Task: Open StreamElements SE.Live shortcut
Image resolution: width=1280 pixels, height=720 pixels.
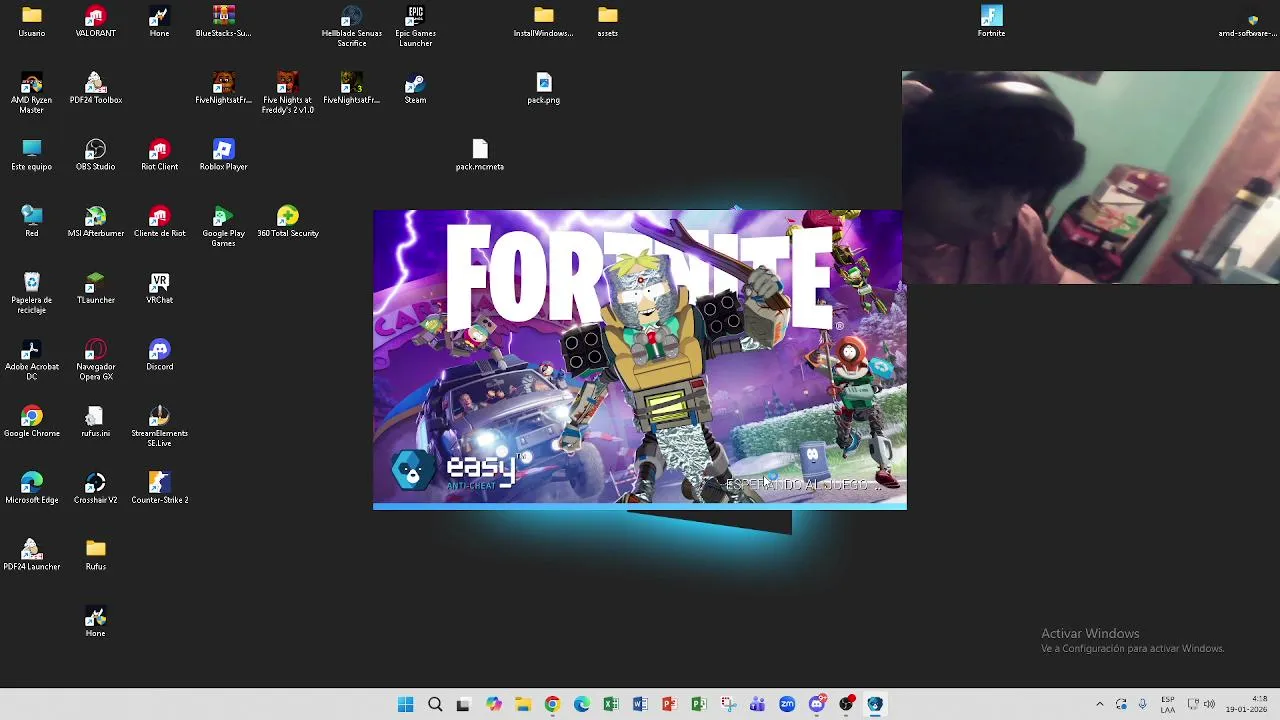Action: pos(159,427)
